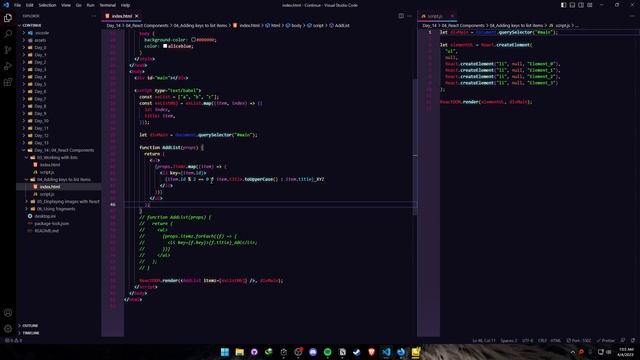Screen dimensions: 640x360
Task: Click the body breadcrumb in index.html
Action: tap(293, 25)
